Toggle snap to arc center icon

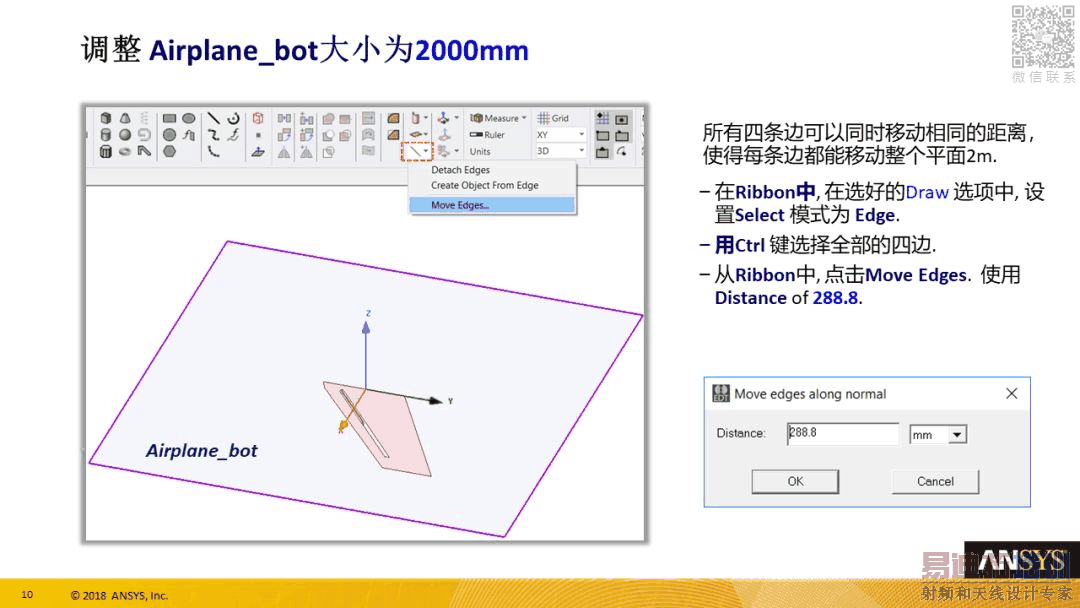tap(622, 151)
